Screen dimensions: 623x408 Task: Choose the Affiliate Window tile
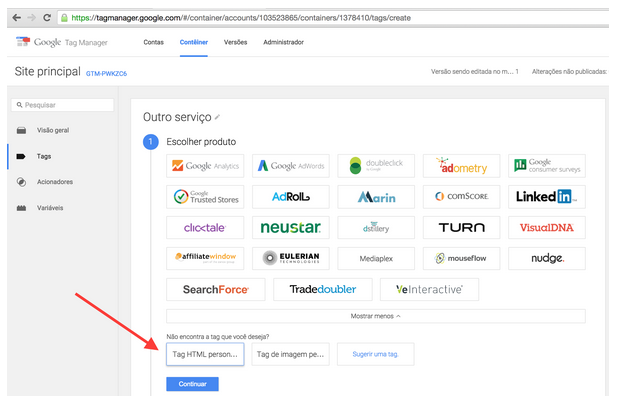click(x=205, y=259)
